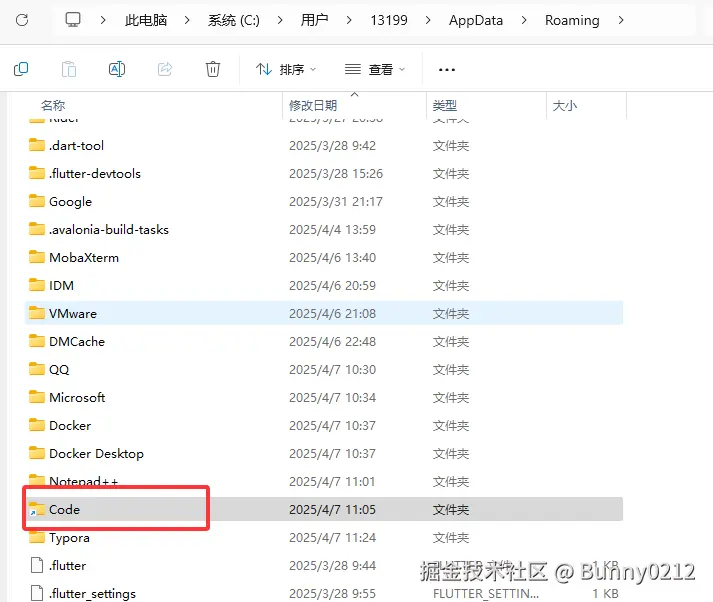Select the QQ folder icon

pyautogui.click(x=37, y=369)
